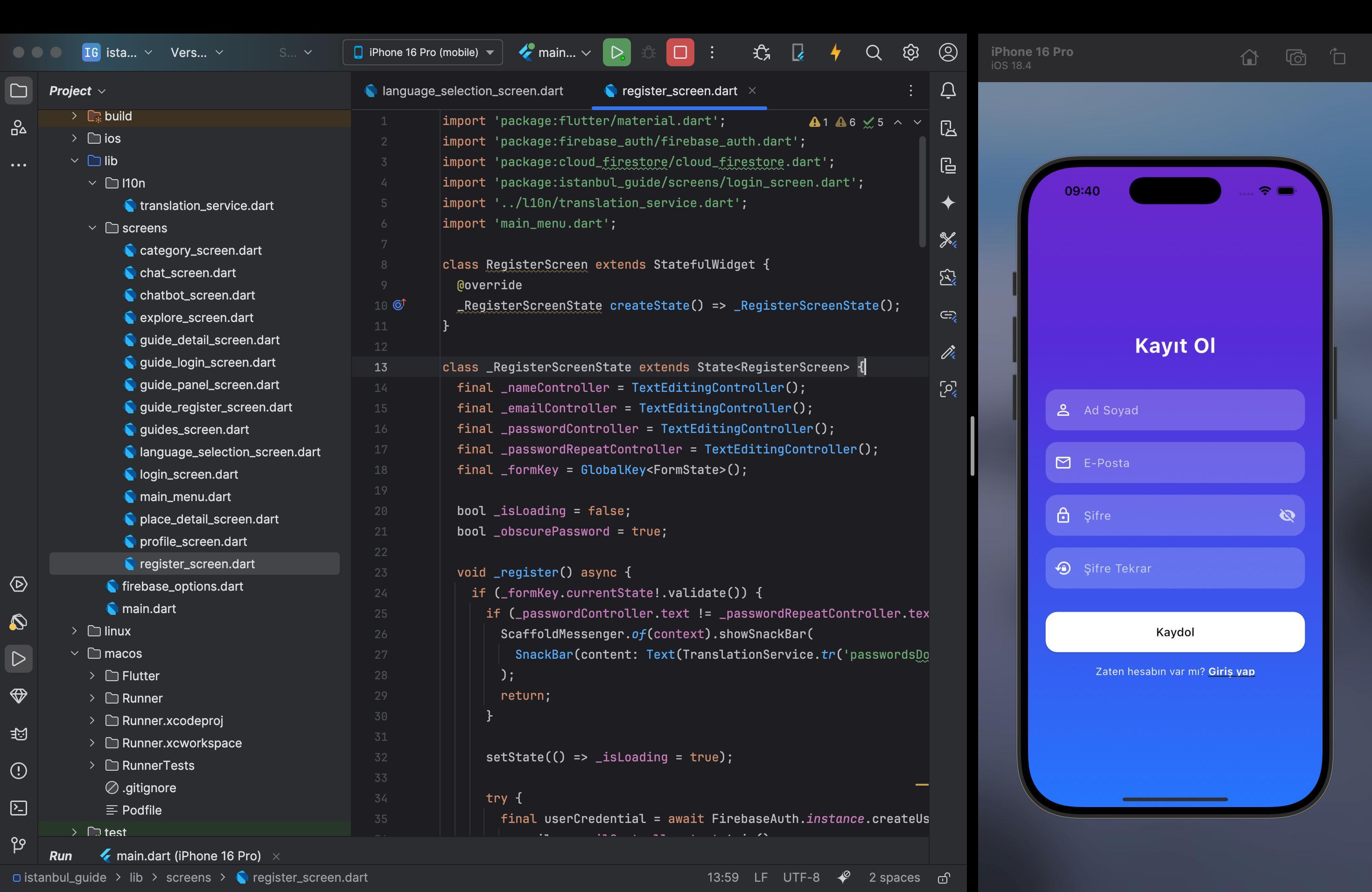Viewport: 1372px width, 892px height.
Task: Open the Structure tool window icon
Action: pos(19,128)
